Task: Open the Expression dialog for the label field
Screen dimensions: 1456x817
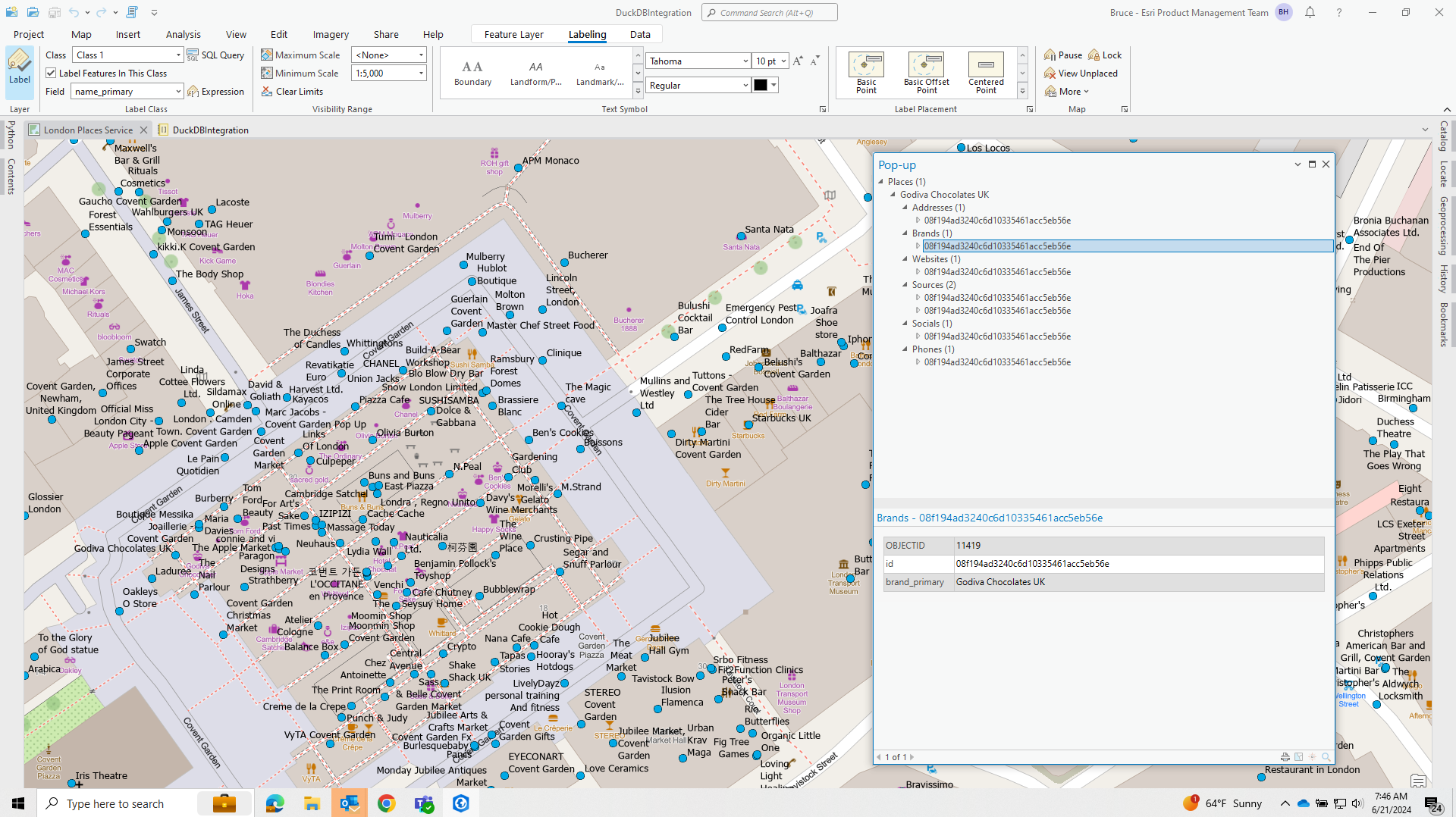Action: pos(216,91)
